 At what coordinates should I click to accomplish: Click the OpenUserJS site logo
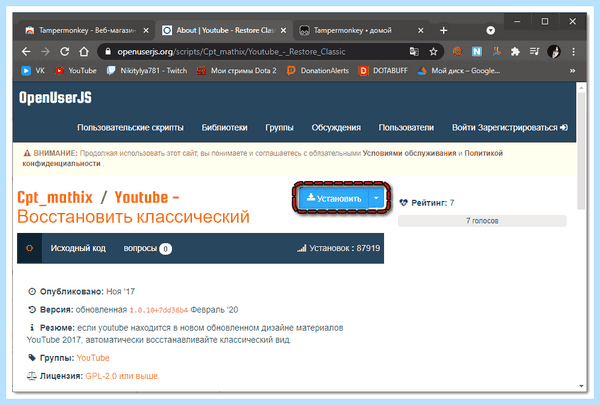(x=55, y=98)
